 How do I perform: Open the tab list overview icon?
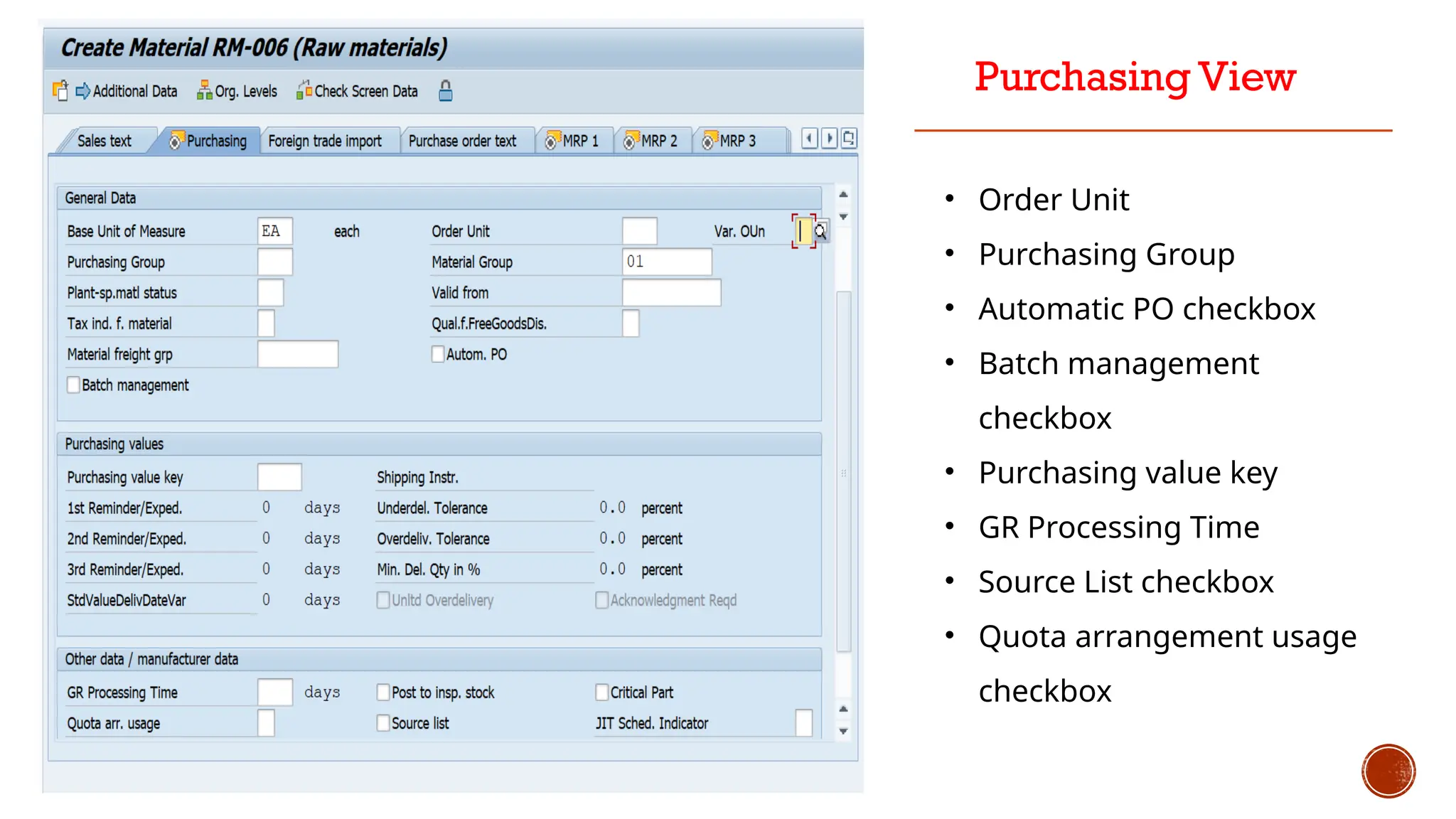pyautogui.click(x=849, y=138)
